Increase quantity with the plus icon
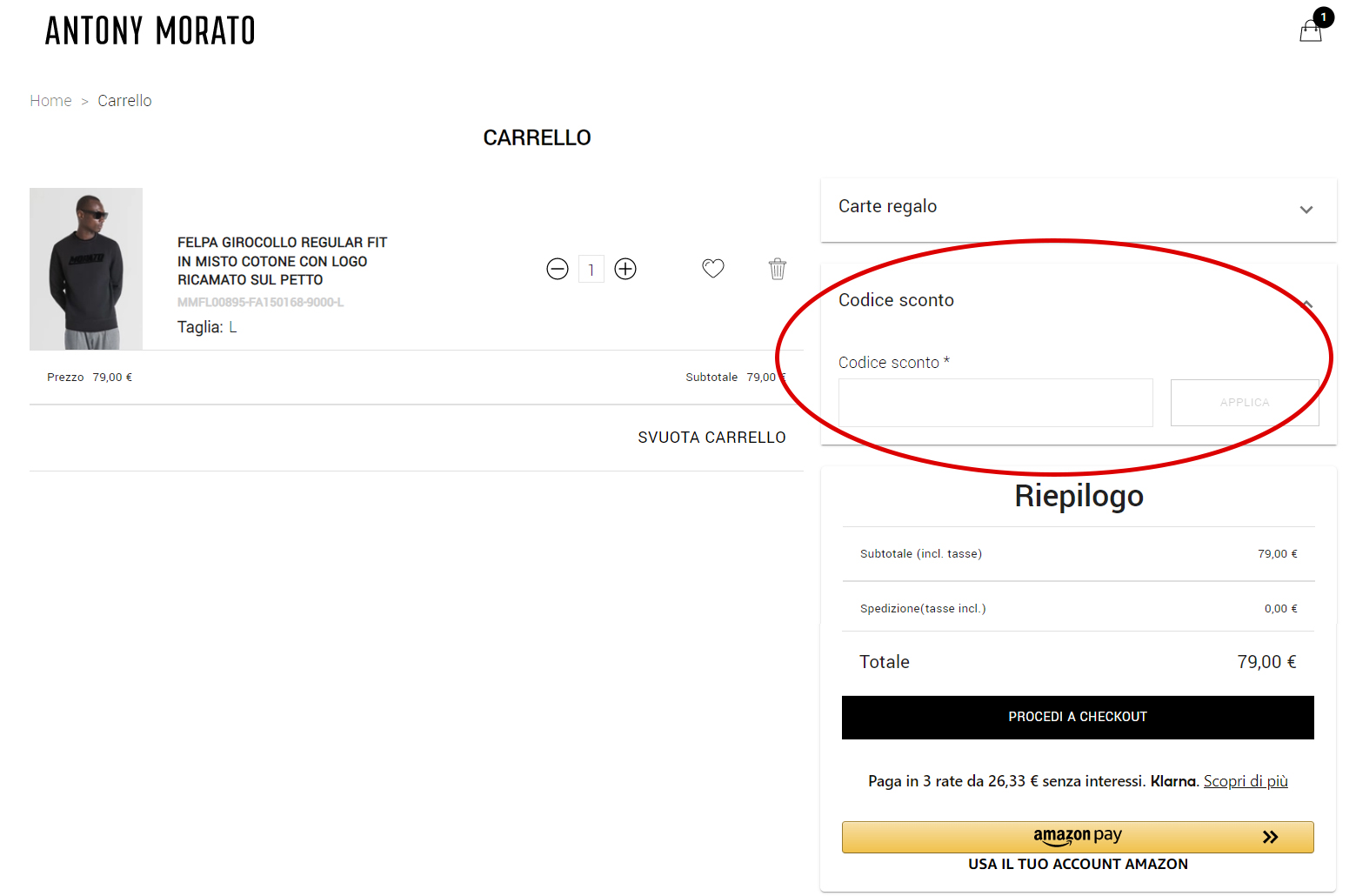1356x896 pixels. (625, 269)
